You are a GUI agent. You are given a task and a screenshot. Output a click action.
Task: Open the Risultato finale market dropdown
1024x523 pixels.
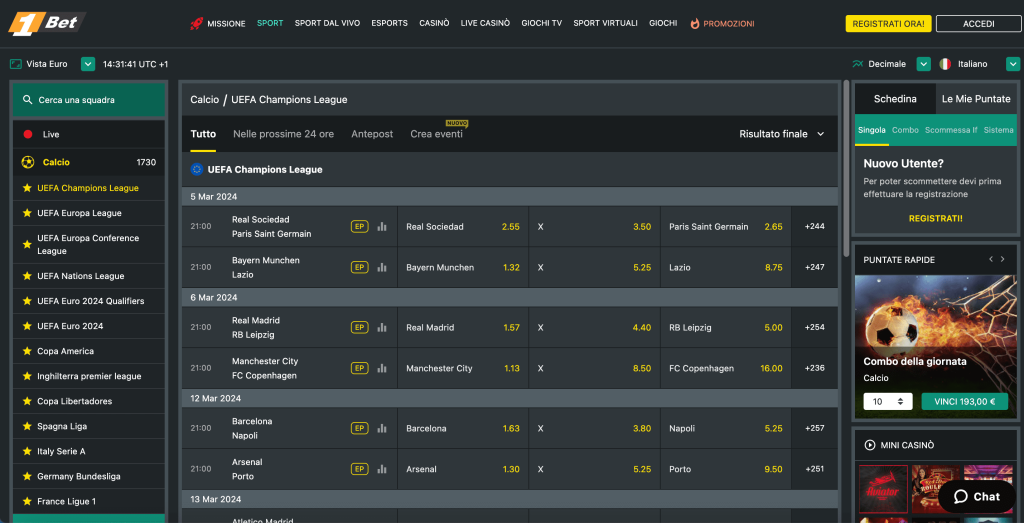782,134
